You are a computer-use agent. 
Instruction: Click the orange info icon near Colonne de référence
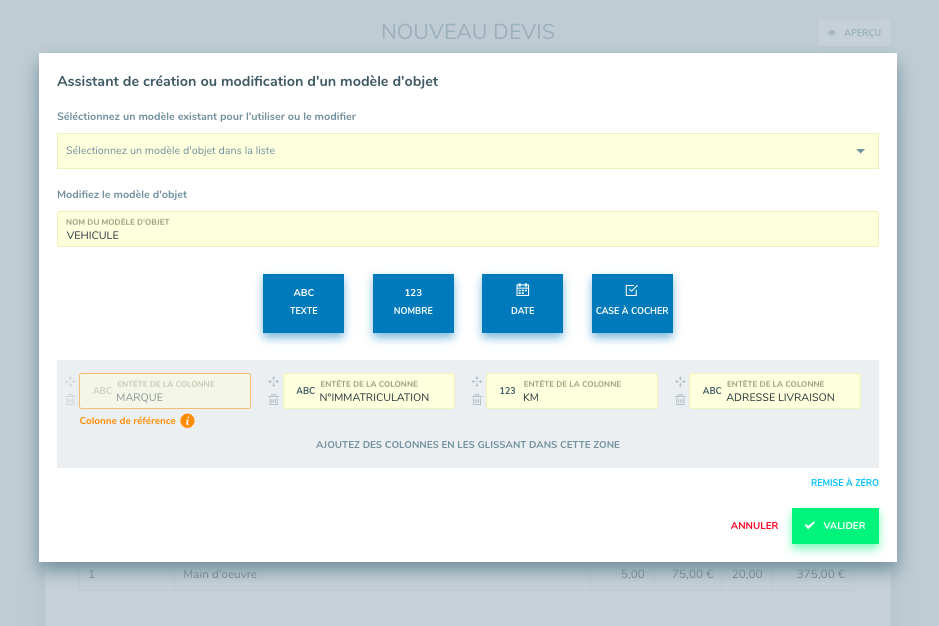187,421
